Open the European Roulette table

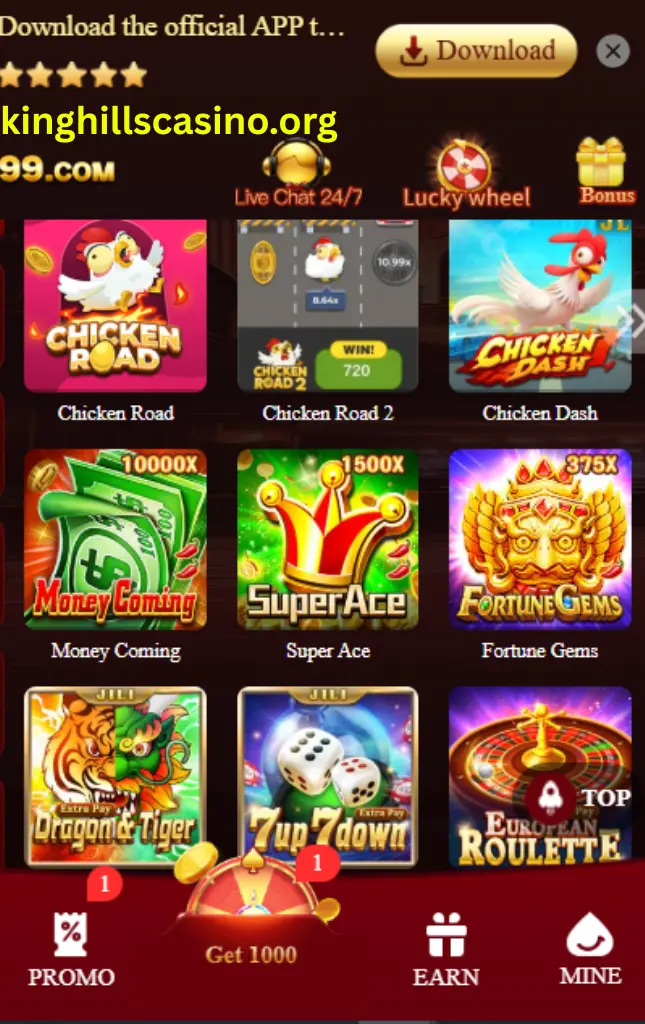point(540,777)
